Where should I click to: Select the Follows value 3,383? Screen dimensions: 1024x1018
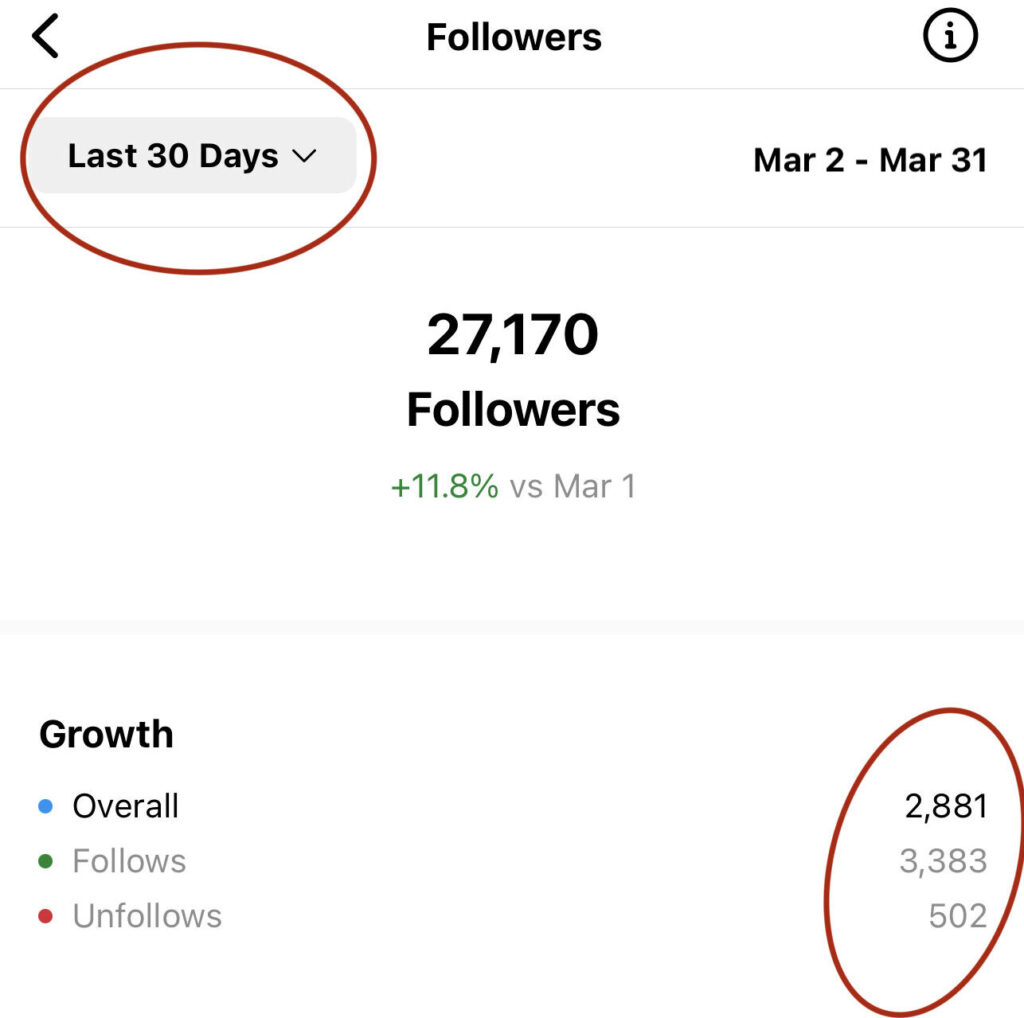[x=944, y=861]
